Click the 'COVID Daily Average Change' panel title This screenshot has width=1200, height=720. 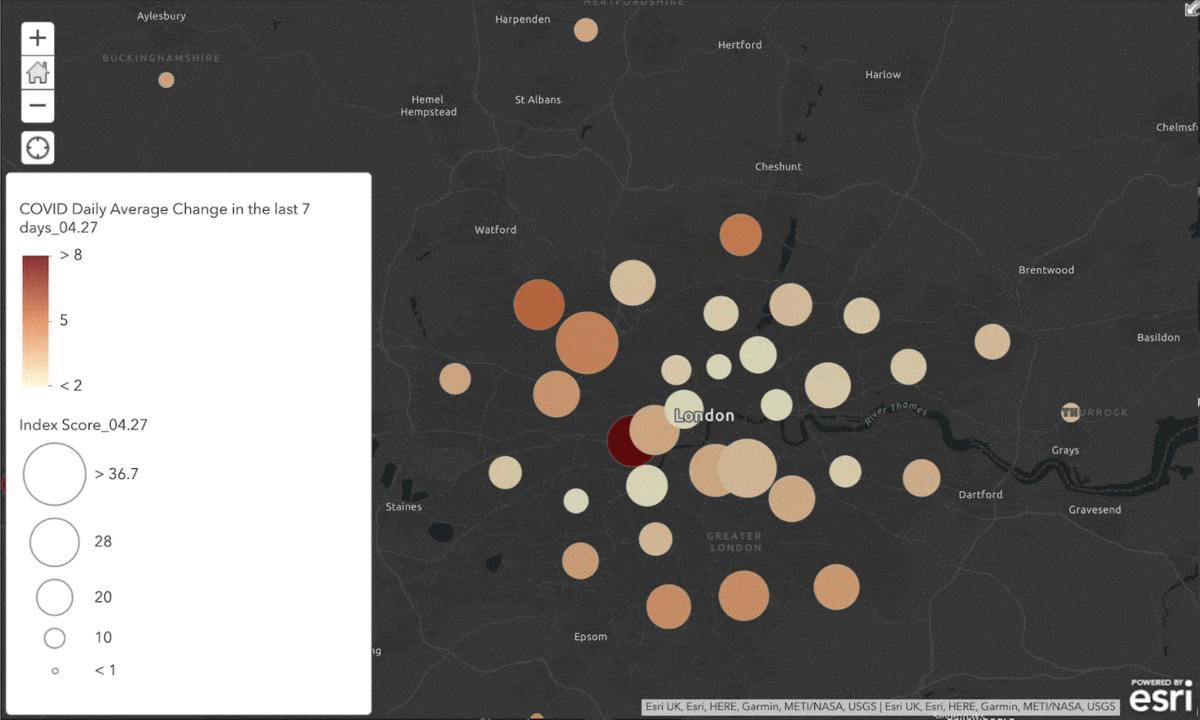tap(163, 218)
